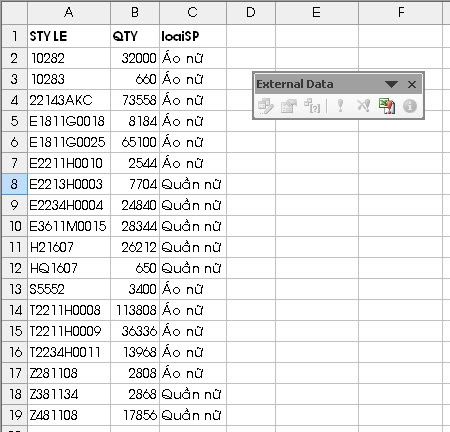Click the Refresh Status info icon
The width and height of the screenshot is (450, 432).
(410, 106)
